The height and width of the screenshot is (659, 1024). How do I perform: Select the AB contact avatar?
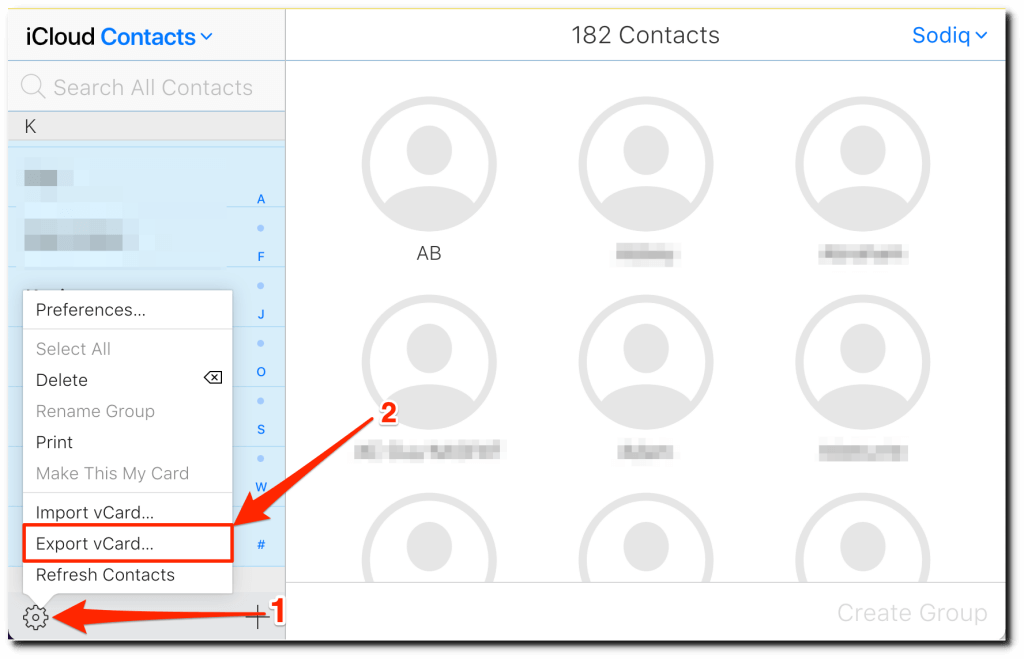coord(429,164)
